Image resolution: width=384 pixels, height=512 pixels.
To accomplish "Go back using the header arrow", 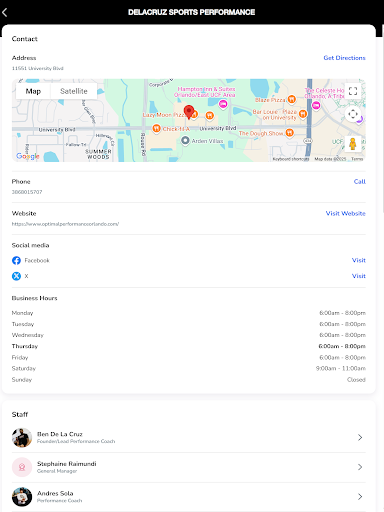I will pos(5,13).
